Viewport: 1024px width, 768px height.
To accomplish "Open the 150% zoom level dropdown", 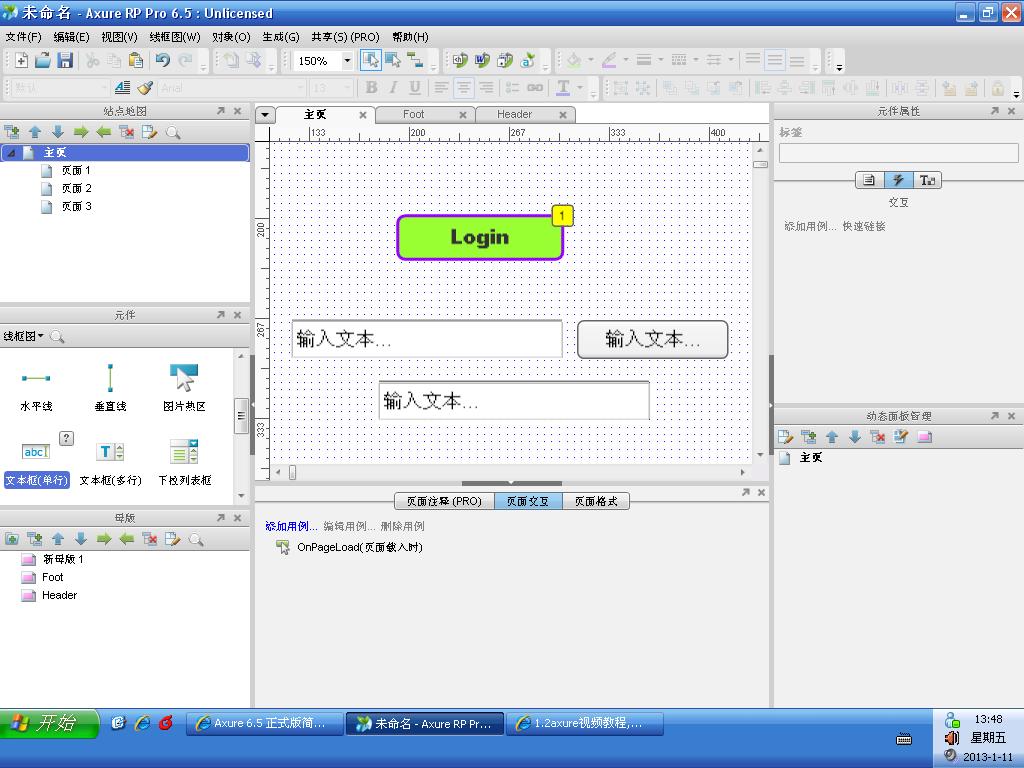I will 347,61.
